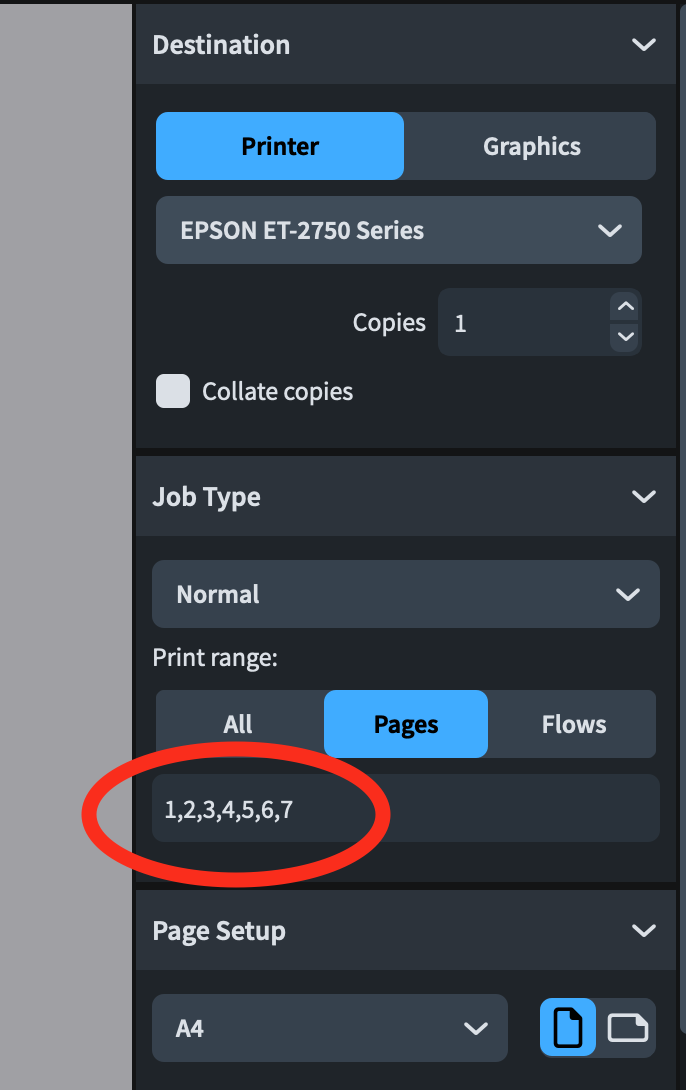This screenshot has width=686, height=1090.
Task: Open the EPSON ET-2750 Series printer dropdown
Action: [399, 230]
